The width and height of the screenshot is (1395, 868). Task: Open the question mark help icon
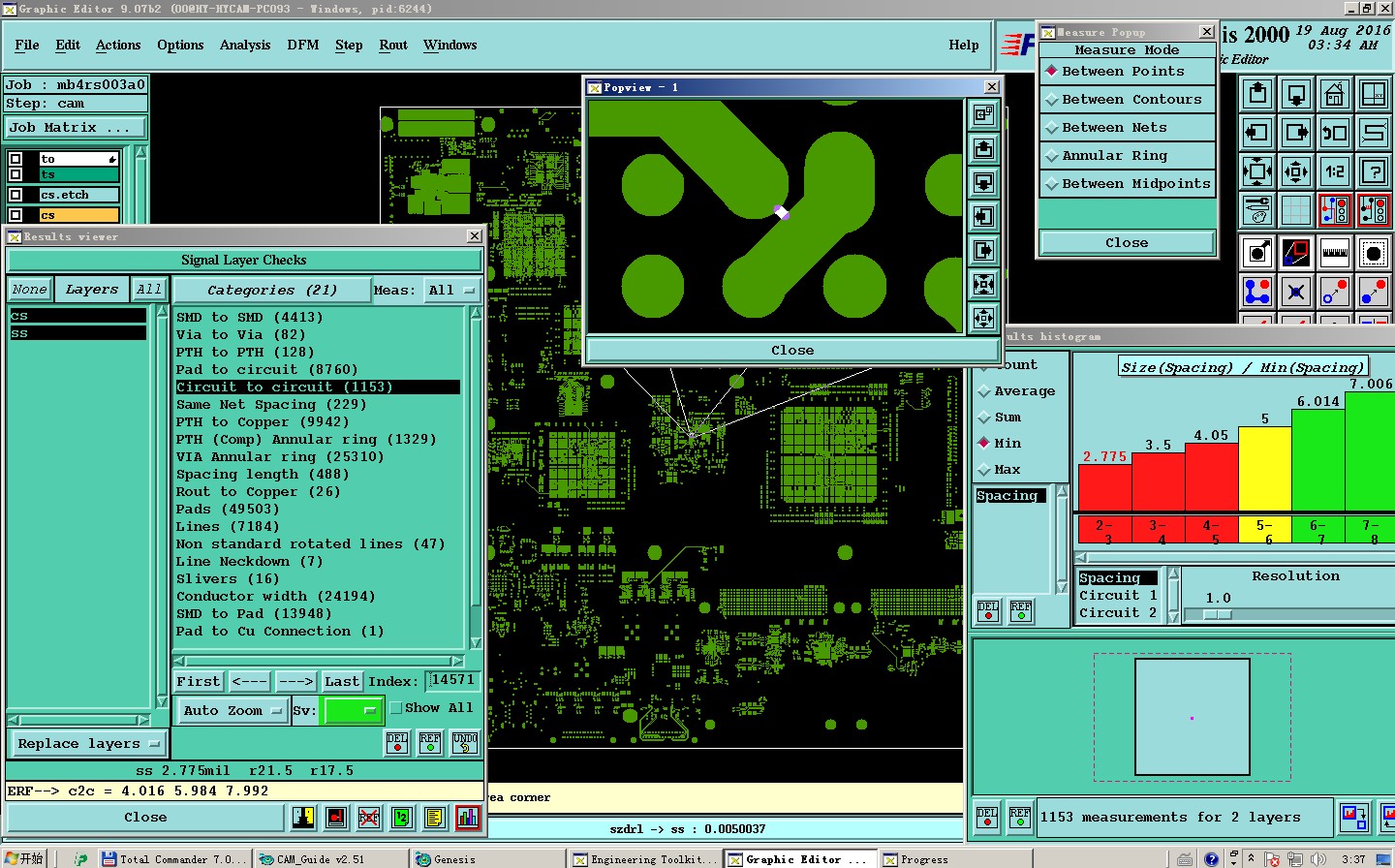click(1374, 171)
